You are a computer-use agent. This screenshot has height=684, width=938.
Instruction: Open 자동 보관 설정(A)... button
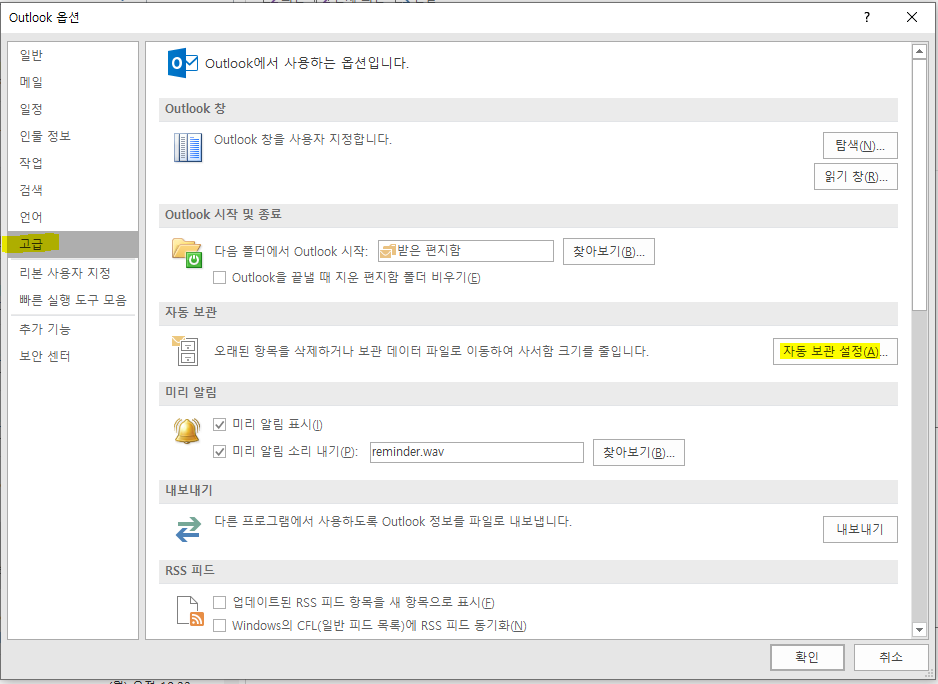point(835,351)
